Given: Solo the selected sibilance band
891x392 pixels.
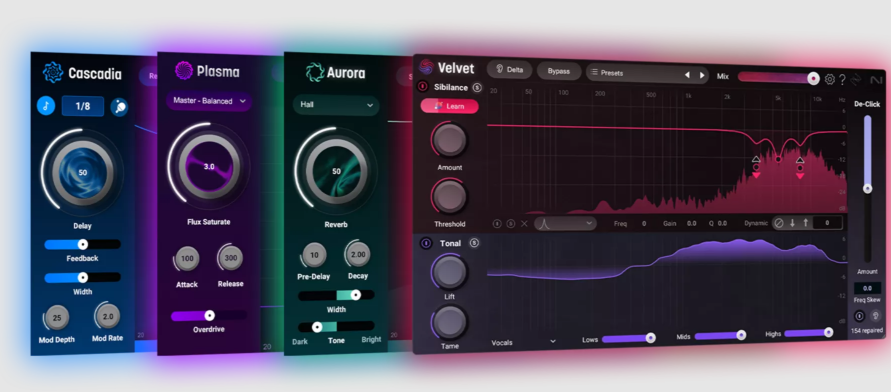Looking at the screenshot, I should click(510, 224).
